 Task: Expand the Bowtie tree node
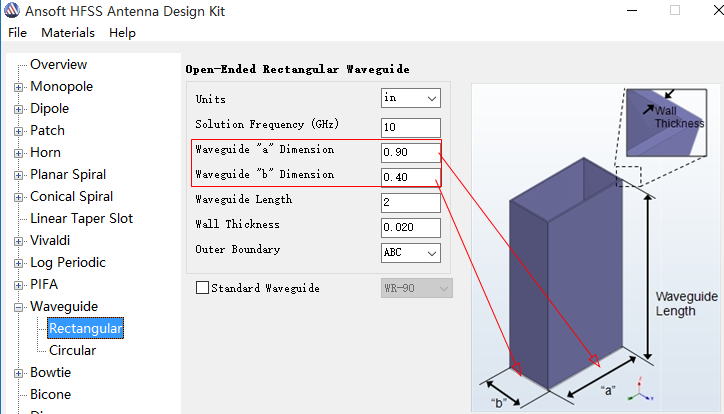pyautogui.click(x=18, y=373)
